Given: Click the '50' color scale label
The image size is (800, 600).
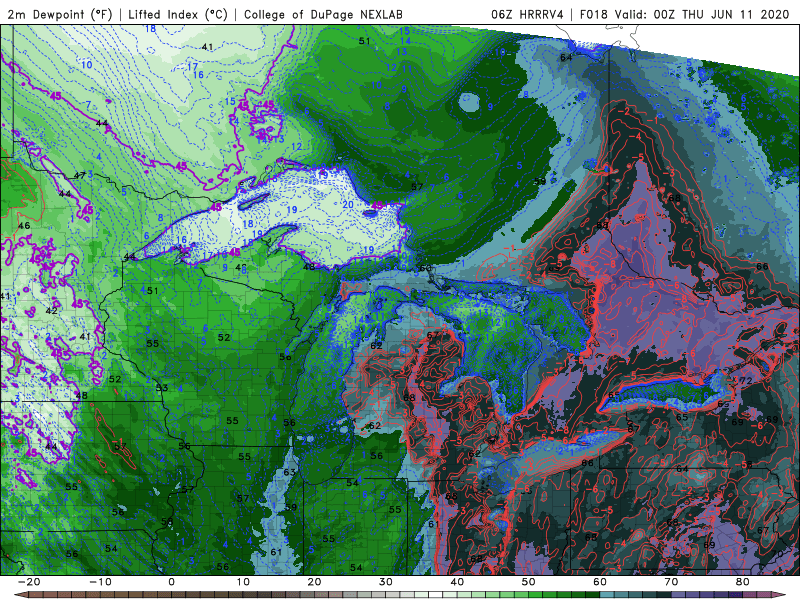Looking at the screenshot, I should [529, 582].
